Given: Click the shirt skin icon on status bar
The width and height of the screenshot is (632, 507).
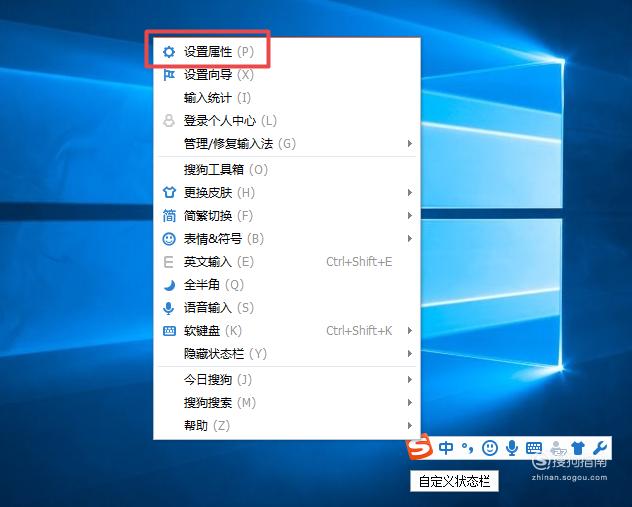Looking at the screenshot, I should pyautogui.click(x=578, y=448).
